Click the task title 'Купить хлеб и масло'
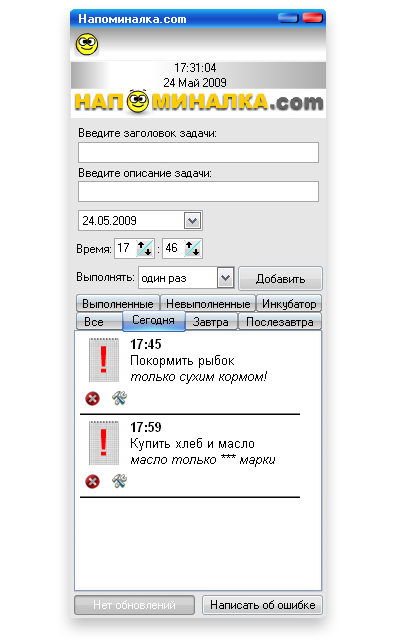Image resolution: width=399 pixels, height=640 pixels. (193, 444)
